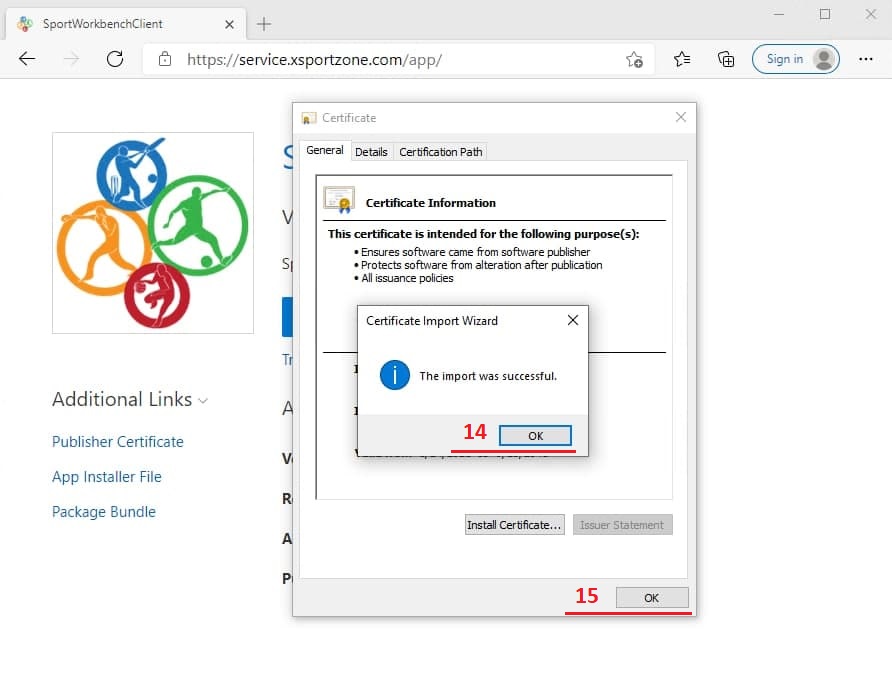Select the General certificate tab

[x=325, y=151]
